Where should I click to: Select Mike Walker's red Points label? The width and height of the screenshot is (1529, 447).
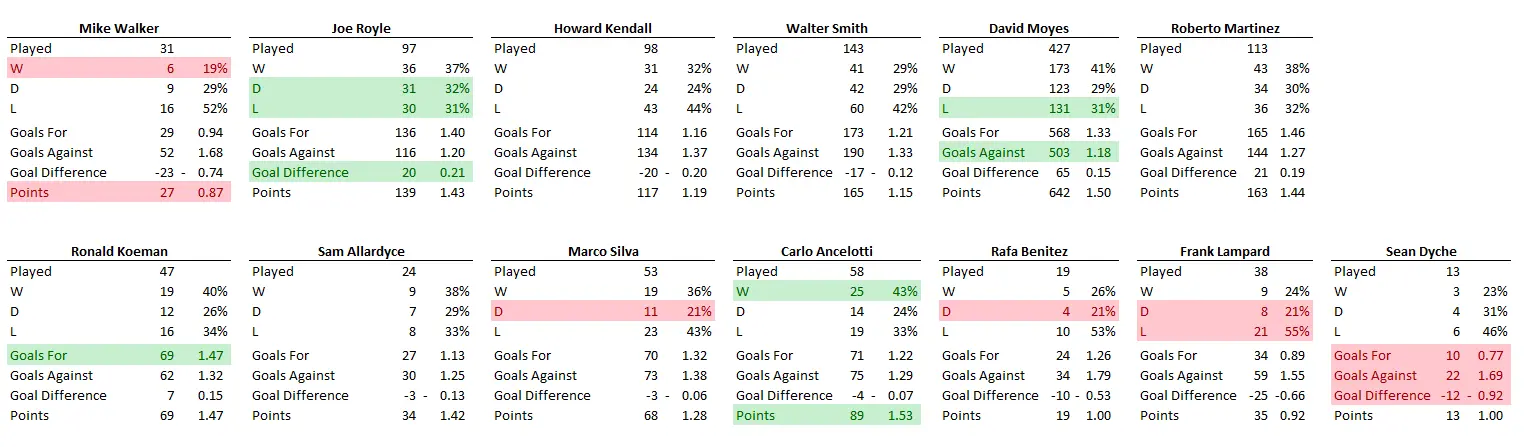click(x=31, y=192)
